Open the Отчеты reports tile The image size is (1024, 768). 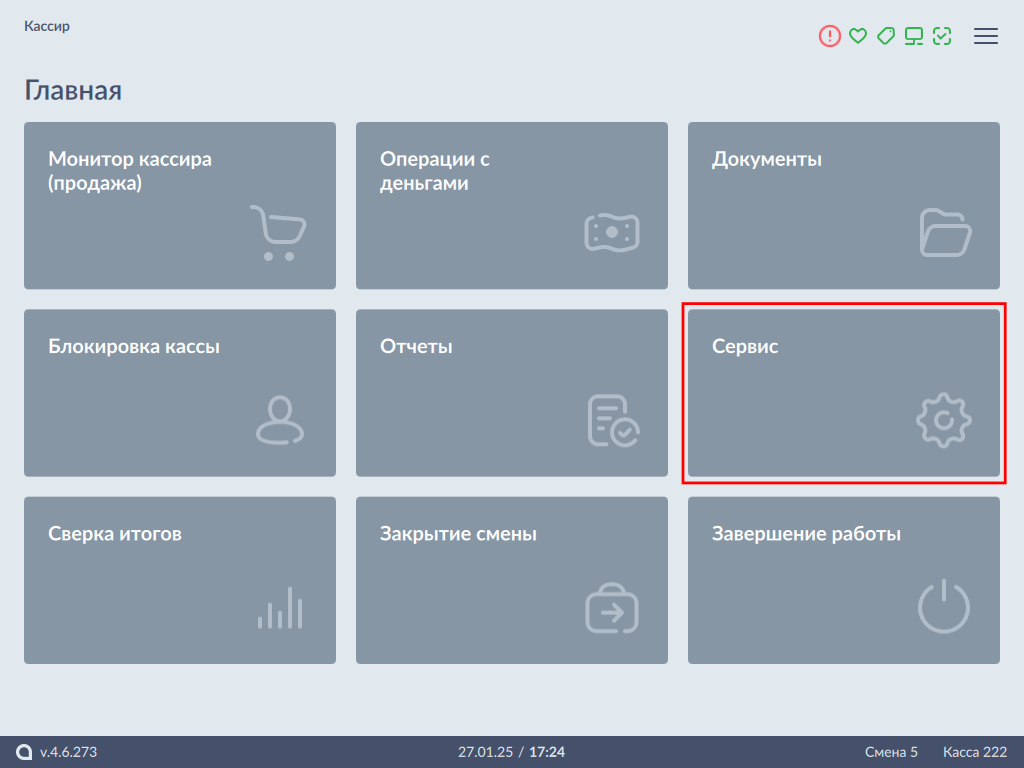point(512,392)
